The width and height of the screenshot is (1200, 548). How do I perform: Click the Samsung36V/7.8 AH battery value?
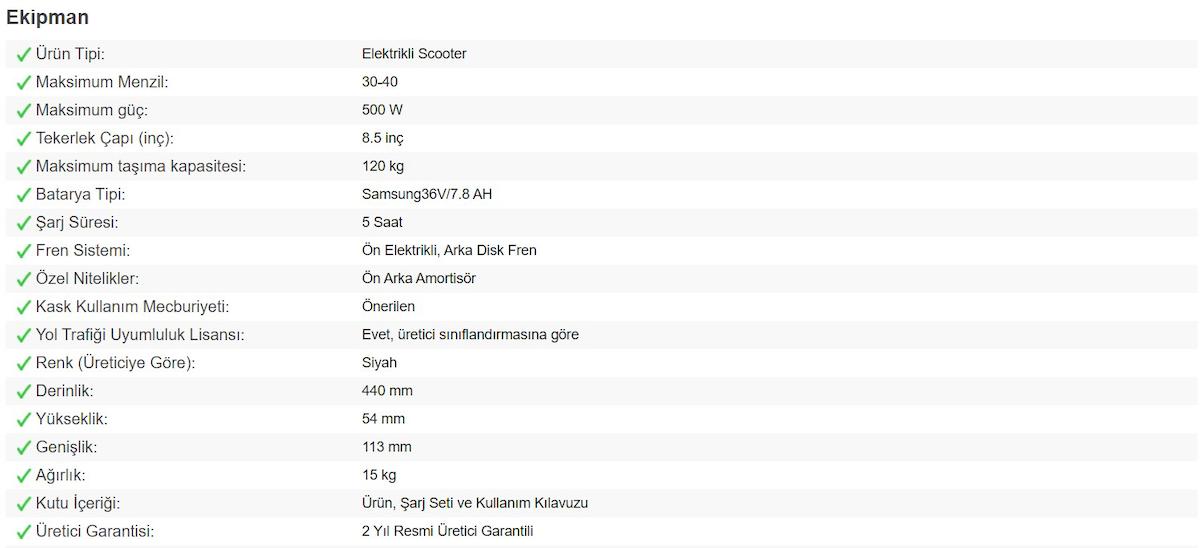pyautogui.click(x=427, y=194)
